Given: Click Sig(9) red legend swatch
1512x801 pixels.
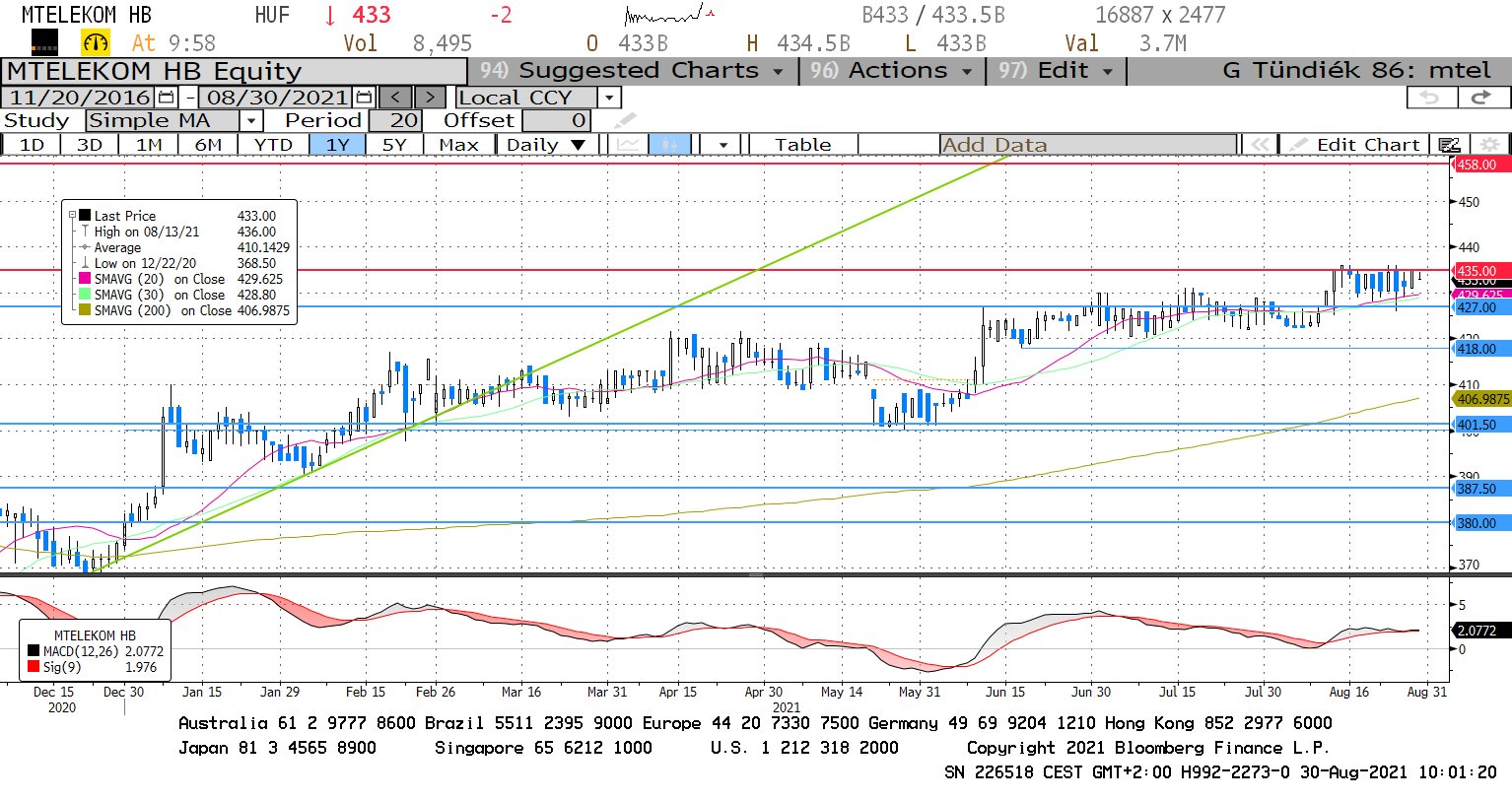Looking at the screenshot, I should (x=34, y=667).
